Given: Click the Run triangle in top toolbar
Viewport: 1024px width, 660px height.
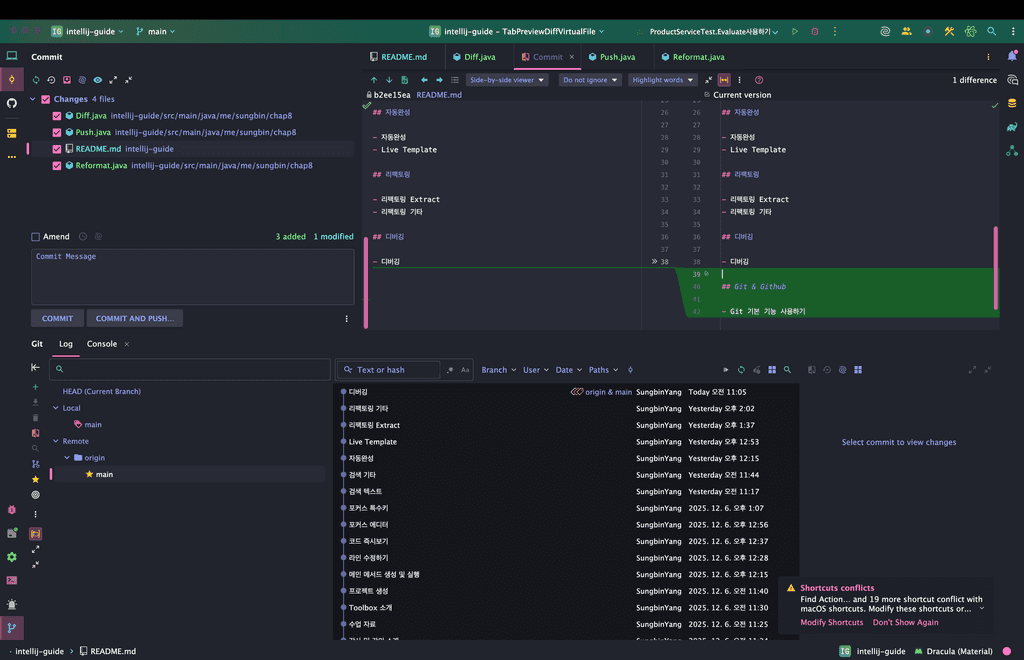Looking at the screenshot, I should click(x=795, y=32).
